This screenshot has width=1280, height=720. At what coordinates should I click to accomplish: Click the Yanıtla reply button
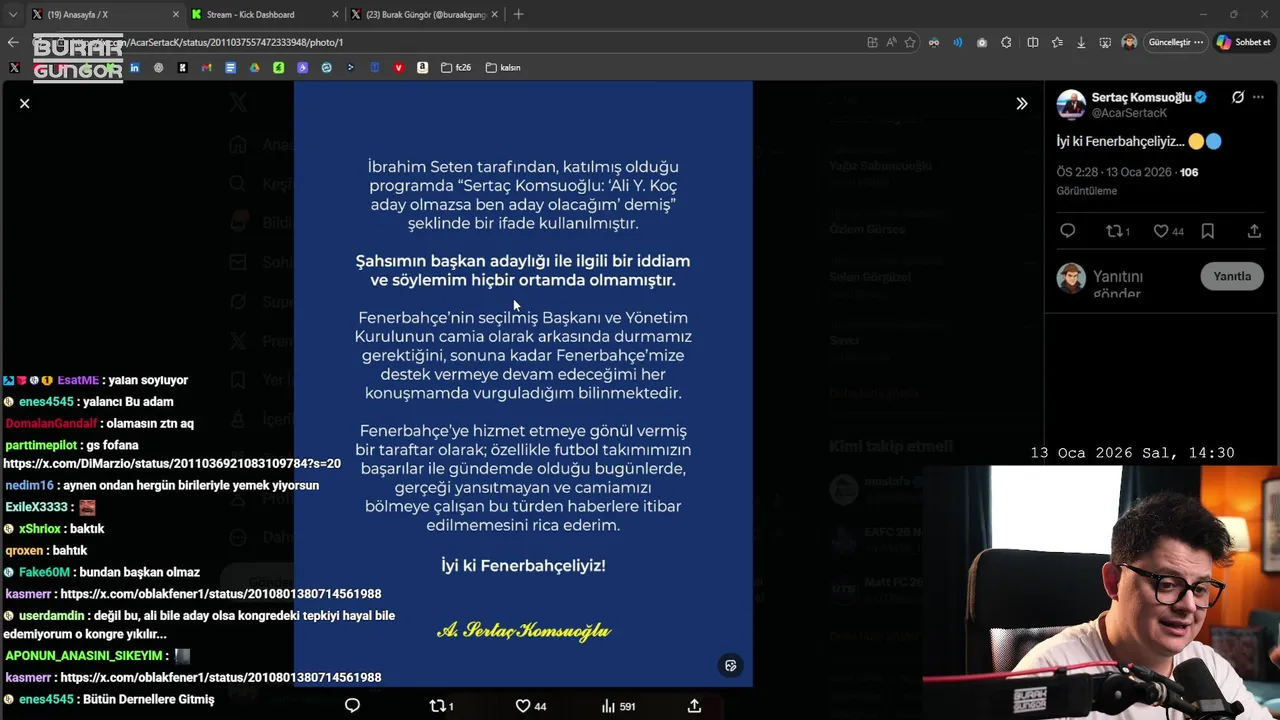(x=1231, y=276)
